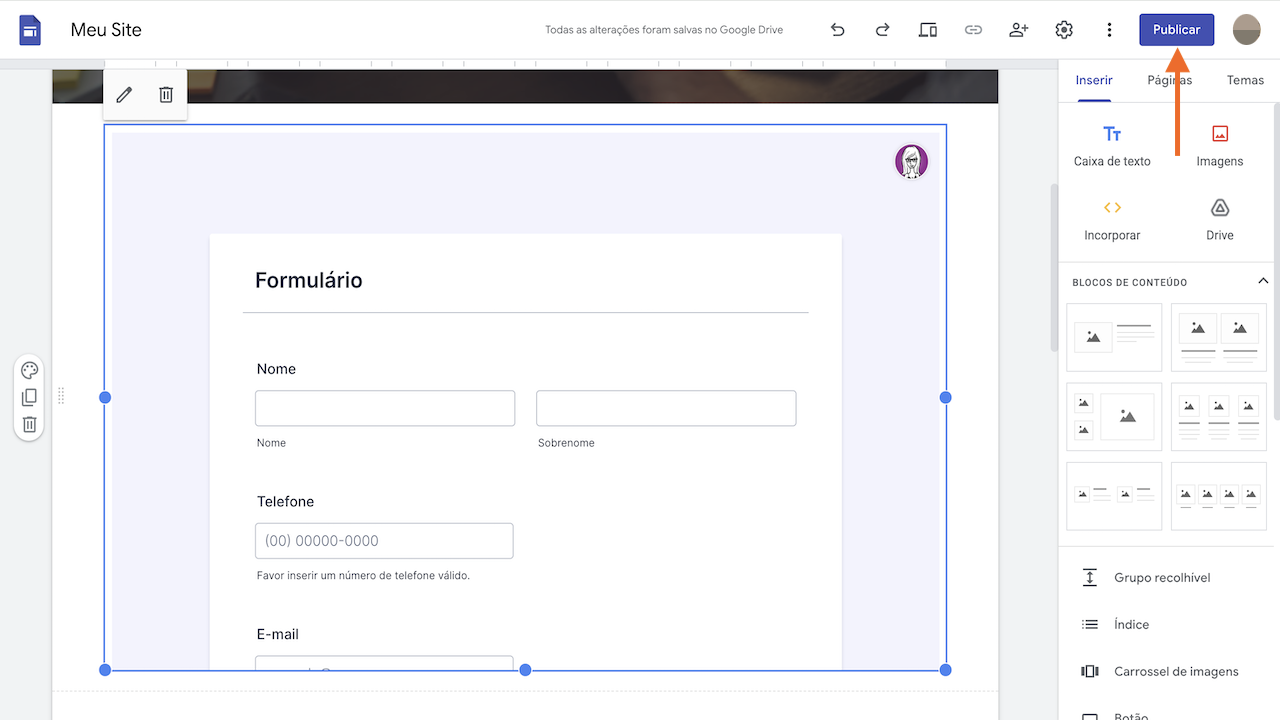The image size is (1280, 720).
Task: Open the section background palette icon
Action: tap(30, 370)
